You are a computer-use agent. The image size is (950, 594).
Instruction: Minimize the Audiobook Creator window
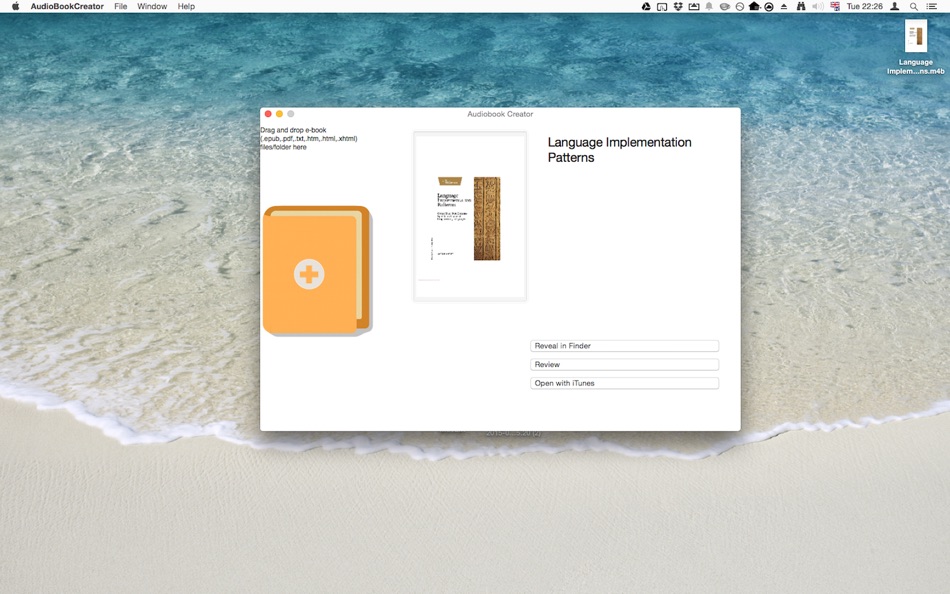(279, 113)
